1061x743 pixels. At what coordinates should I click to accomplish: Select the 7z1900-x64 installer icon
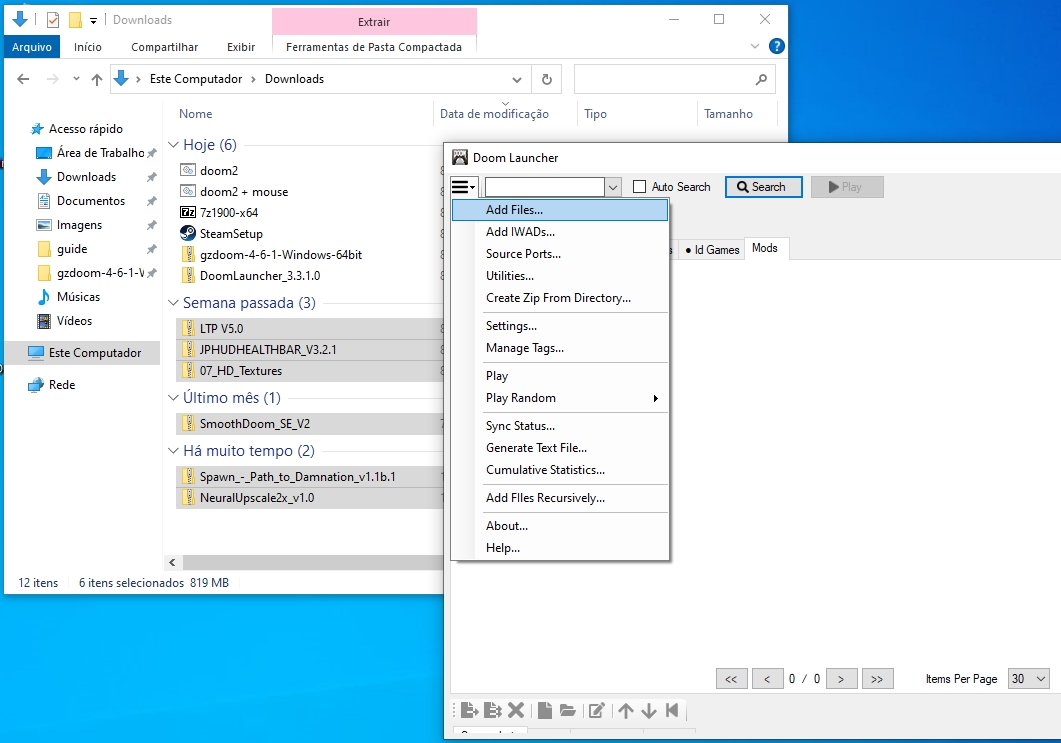click(x=187, y=212)
